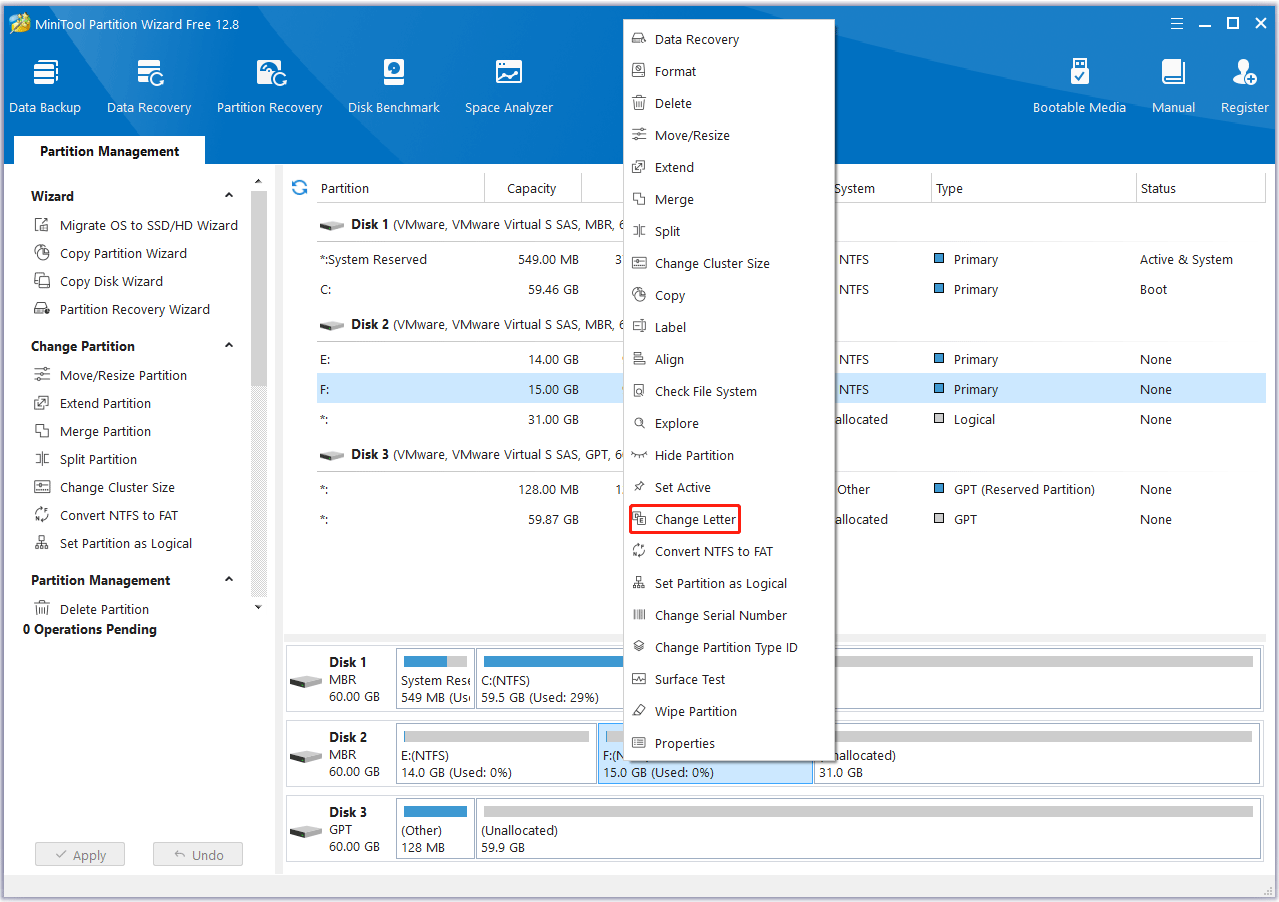This screenshot has height=902, width=1279.
Task: Collapse the Change Partition section
Action: (228, 346)
